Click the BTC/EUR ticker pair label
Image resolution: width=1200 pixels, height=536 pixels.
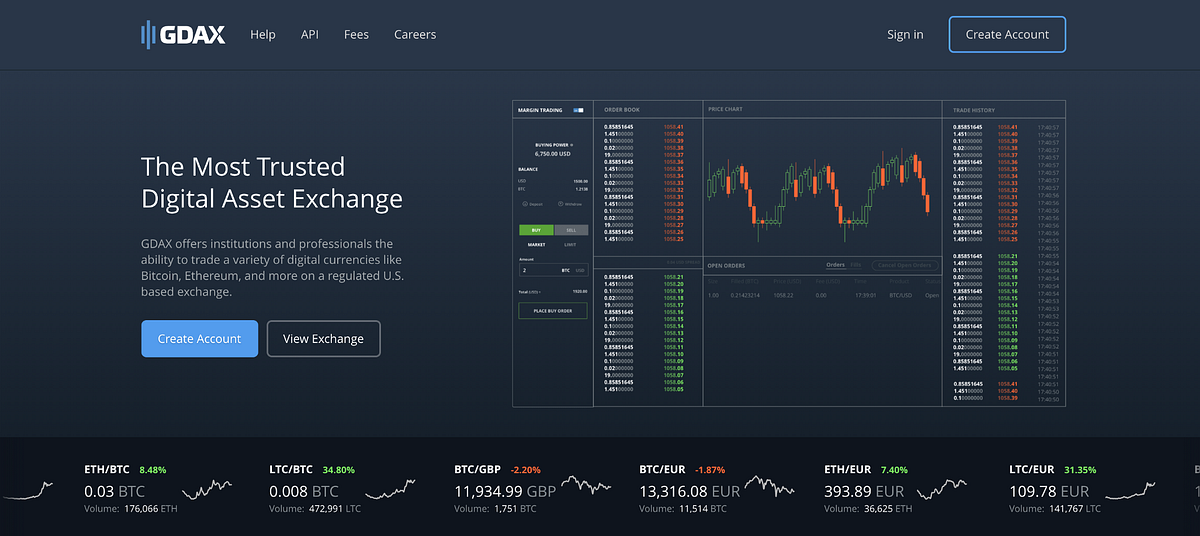663,469
